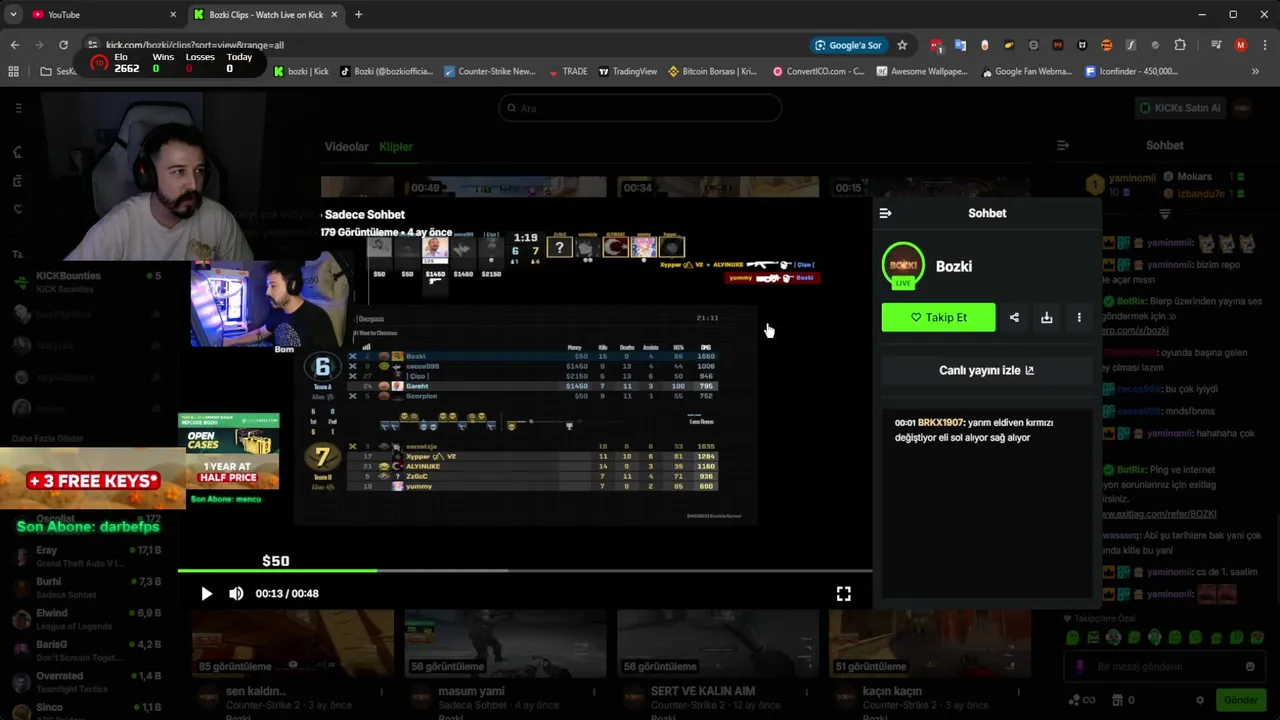Image resolution: width=1280 pixels, height=720 pixels.
Task: Open emoji picker in chat input
Action: click(1250, 666)
